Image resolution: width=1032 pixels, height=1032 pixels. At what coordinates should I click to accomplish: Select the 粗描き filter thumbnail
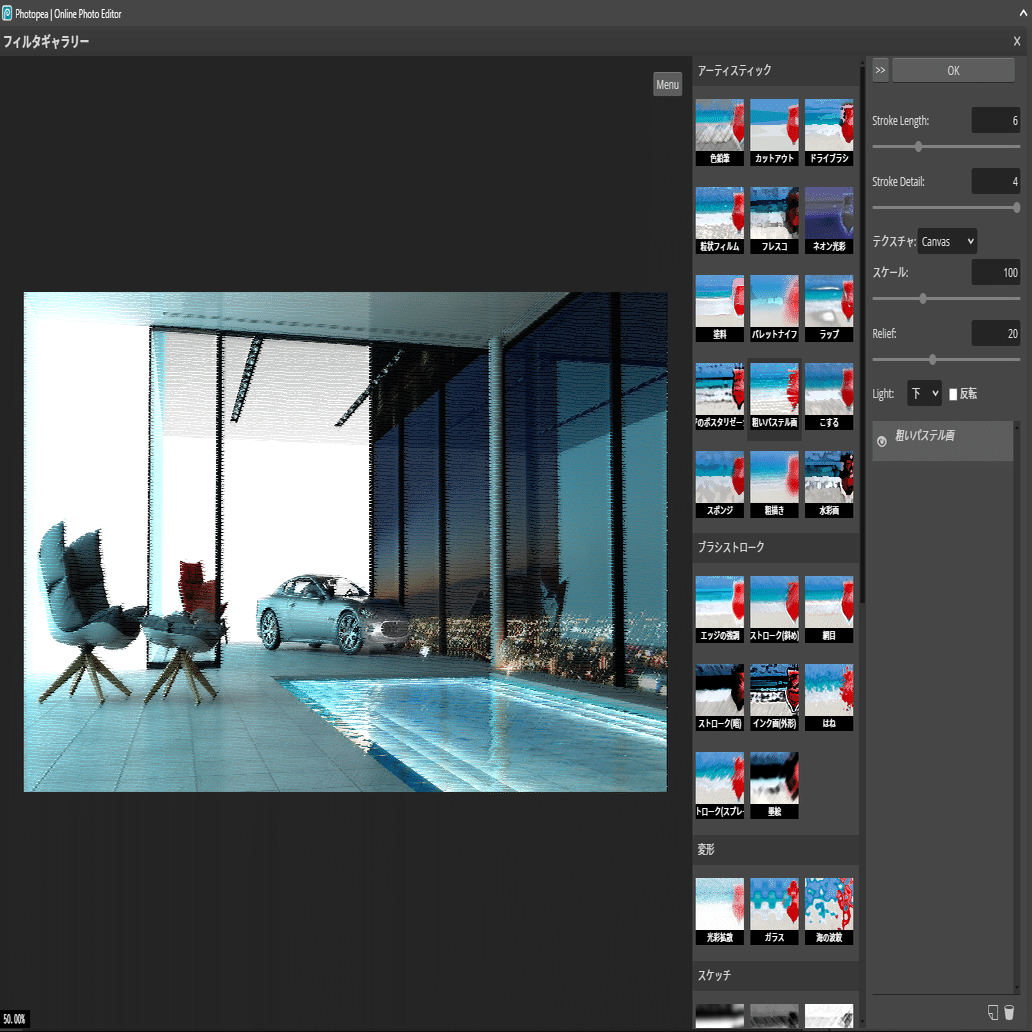pos(774,484)
